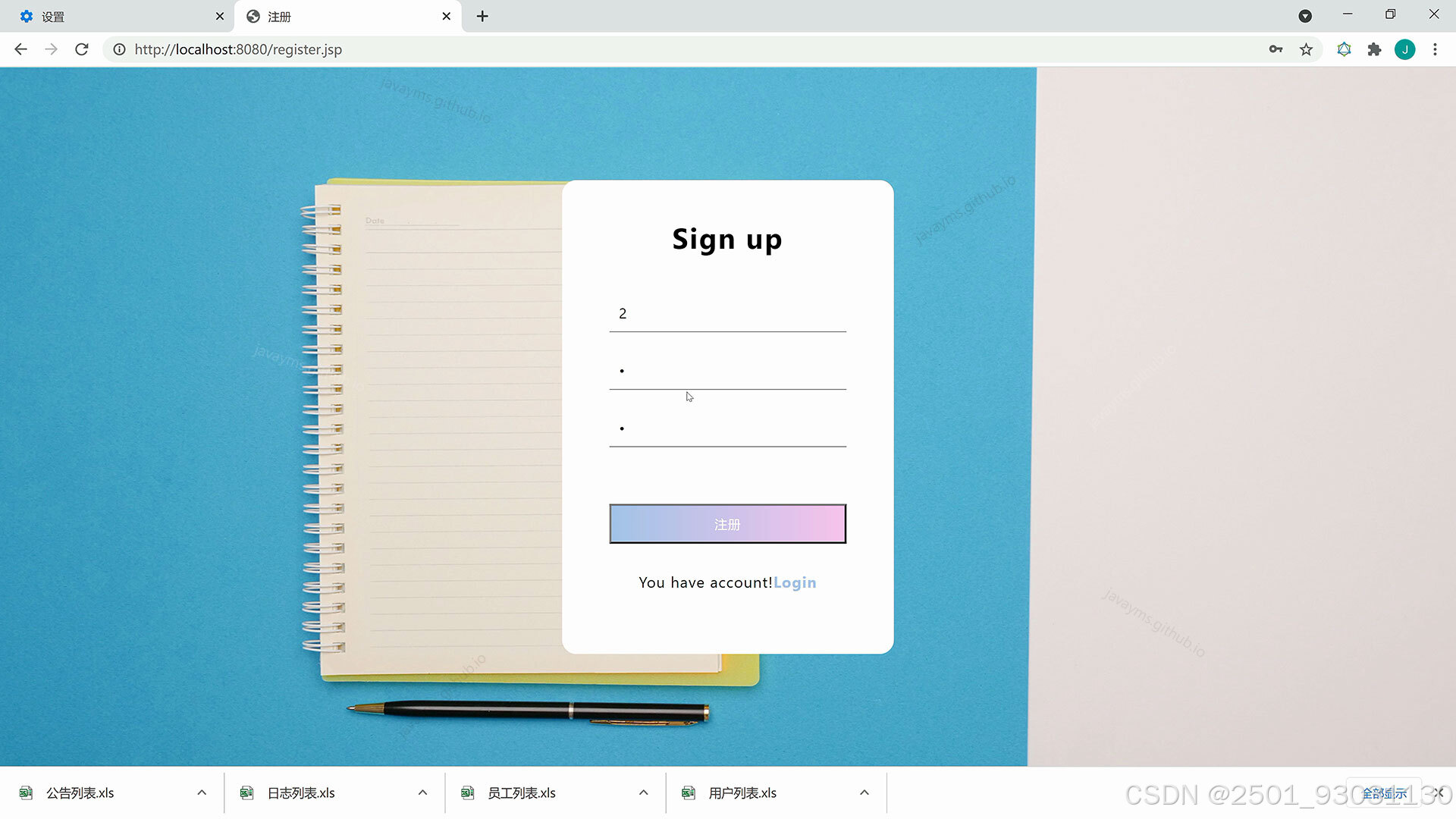Click the Sign up heading
The width and height of the screenshot is (1456, 819).
[727, 240]
